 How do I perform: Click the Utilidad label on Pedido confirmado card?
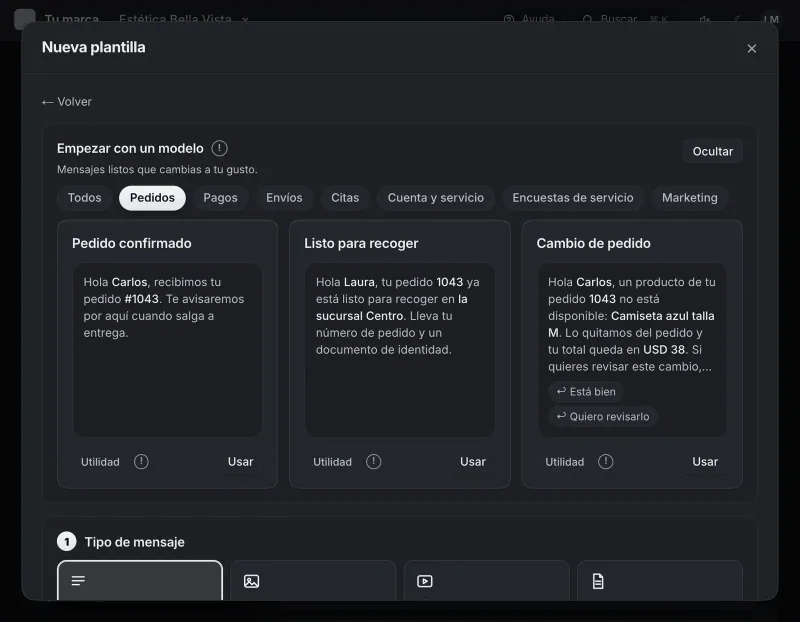100,462
